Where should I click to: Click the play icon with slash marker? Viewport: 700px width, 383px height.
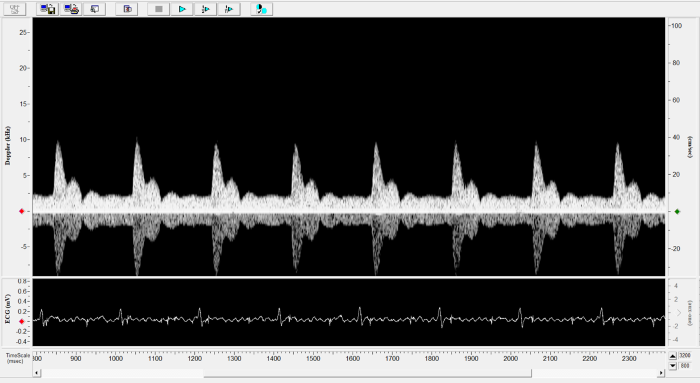pyautogui.click(x=229, y=9)
